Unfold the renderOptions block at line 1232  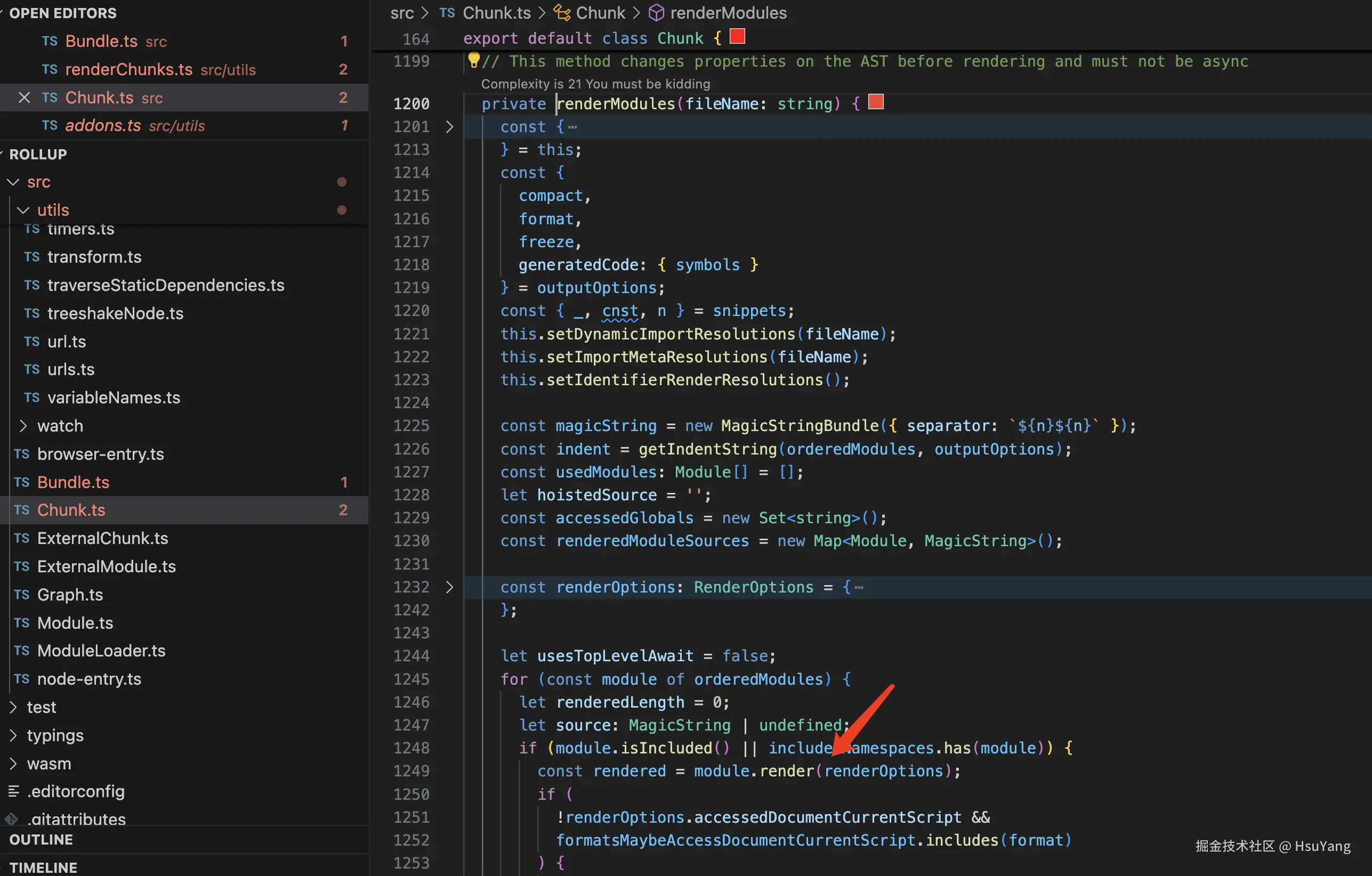point(449,587)
